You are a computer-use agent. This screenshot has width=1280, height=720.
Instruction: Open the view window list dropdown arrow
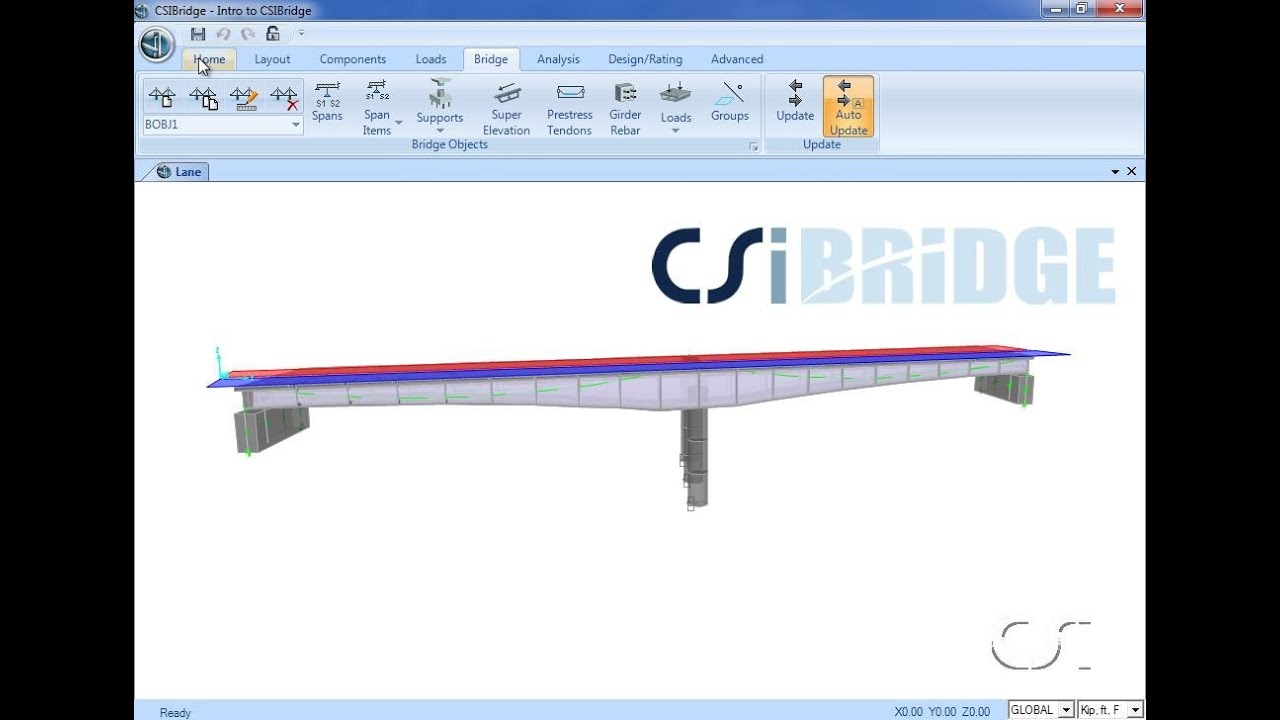click(x=1115, y=172)
